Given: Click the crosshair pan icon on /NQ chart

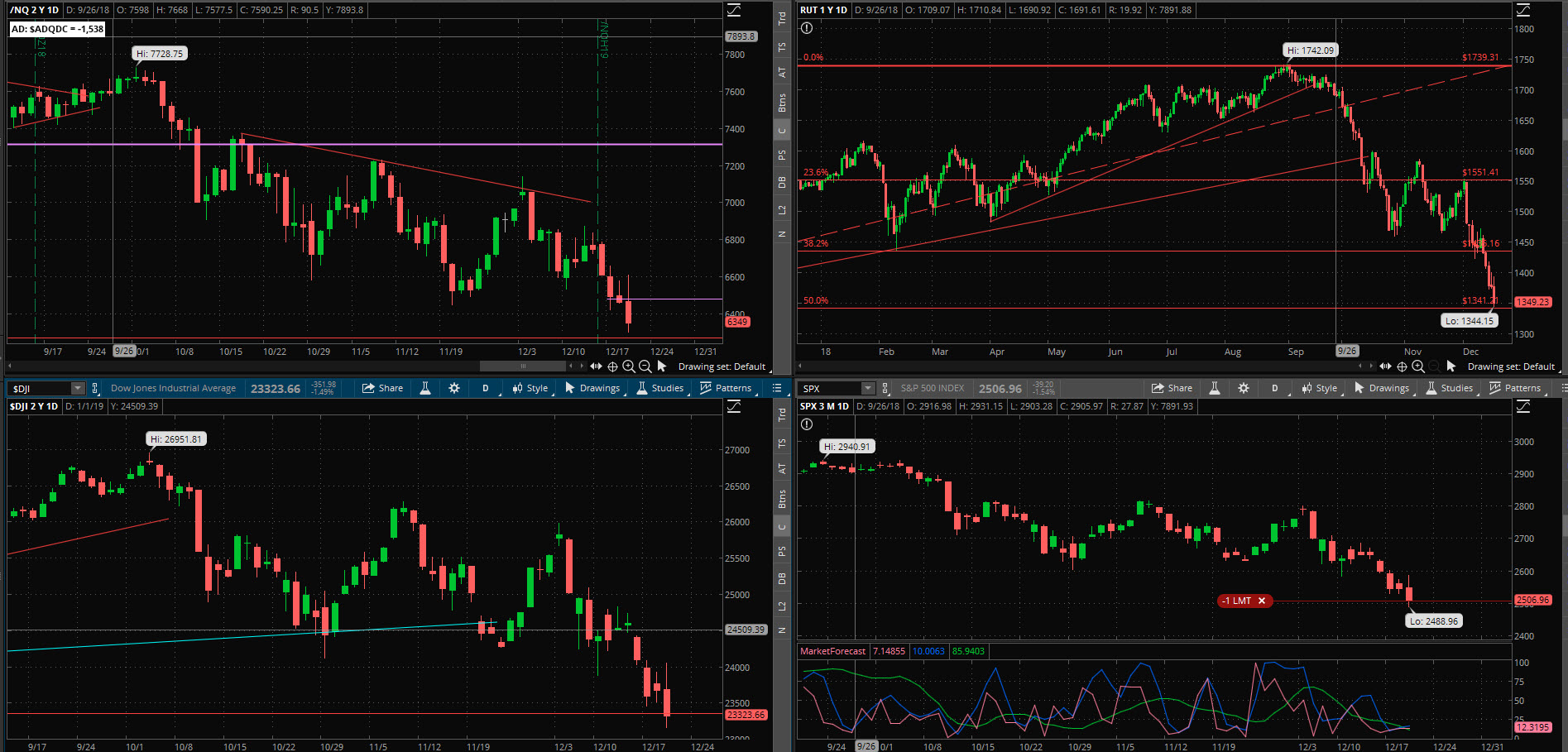Looking at the screenshot, I should 612,366.
